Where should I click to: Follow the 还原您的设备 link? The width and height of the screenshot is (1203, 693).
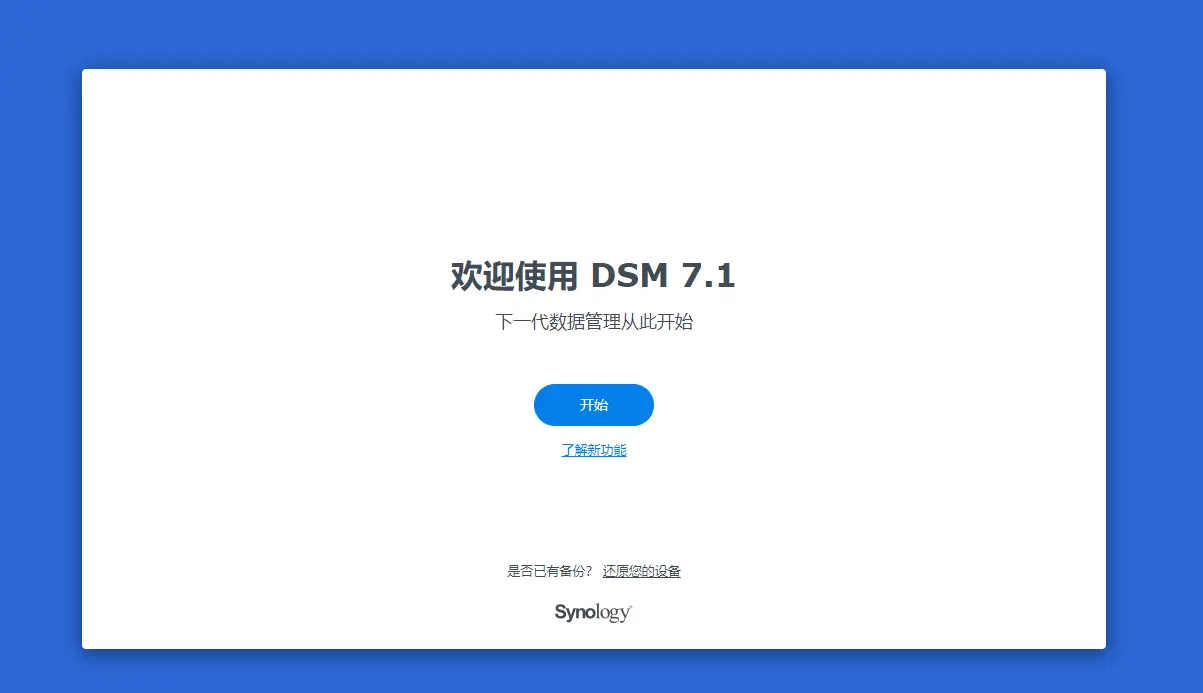pos(642,571)
